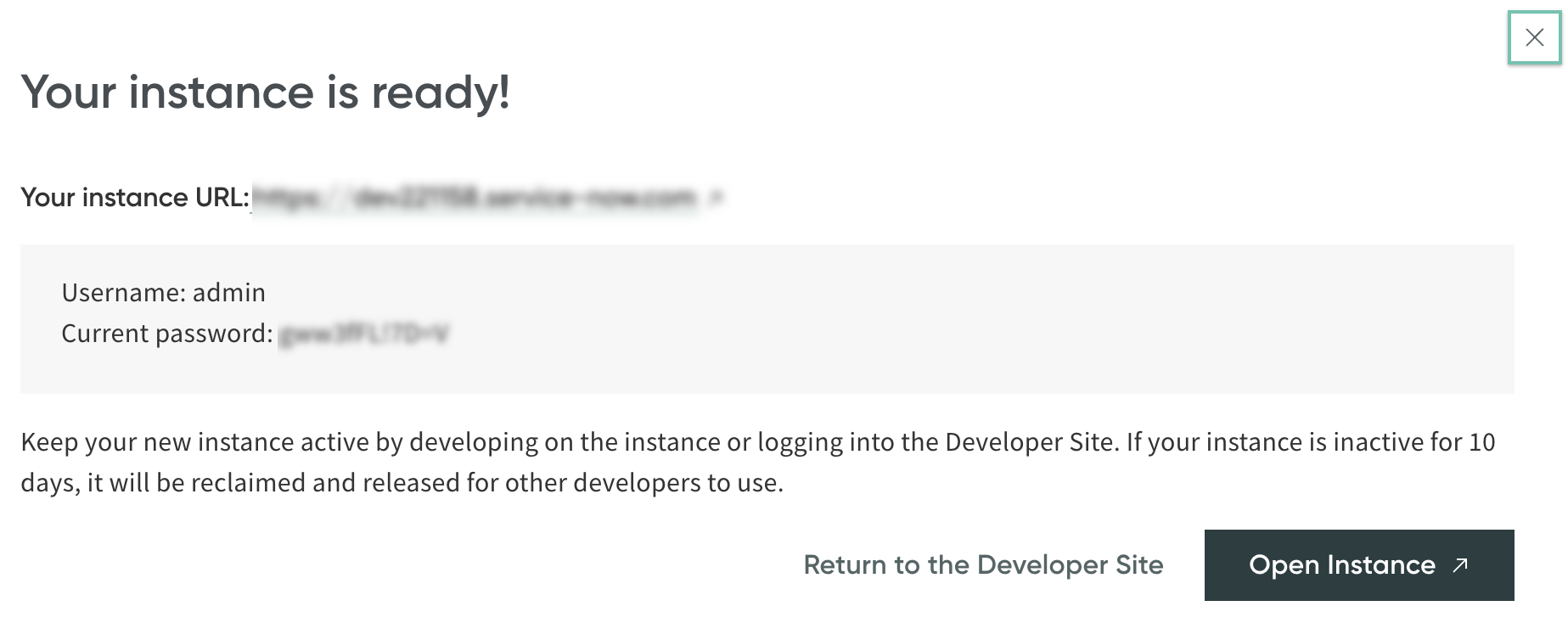
Task: Select the admin username value
Action: (x=229, y=293)
